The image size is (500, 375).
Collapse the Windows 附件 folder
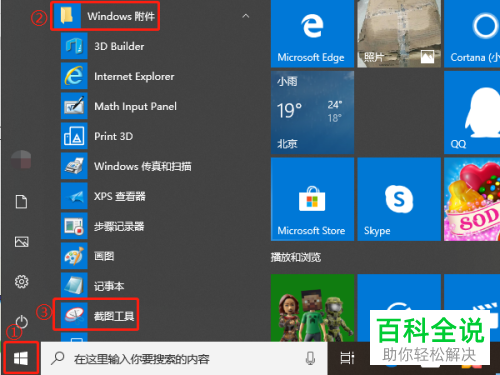pos(246,16)
